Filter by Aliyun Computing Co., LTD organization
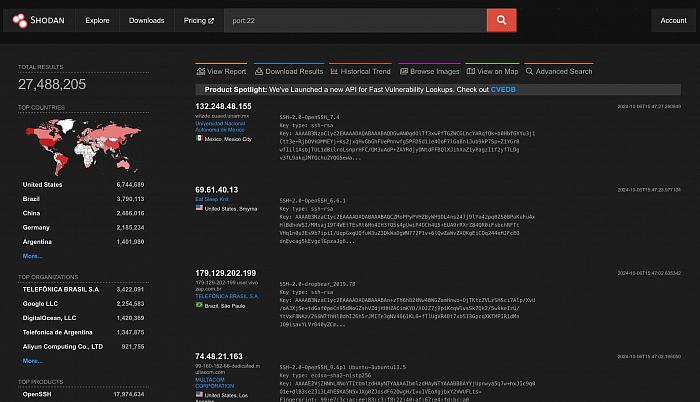This screenshot has width=700, height=402. tap(83, 347)
